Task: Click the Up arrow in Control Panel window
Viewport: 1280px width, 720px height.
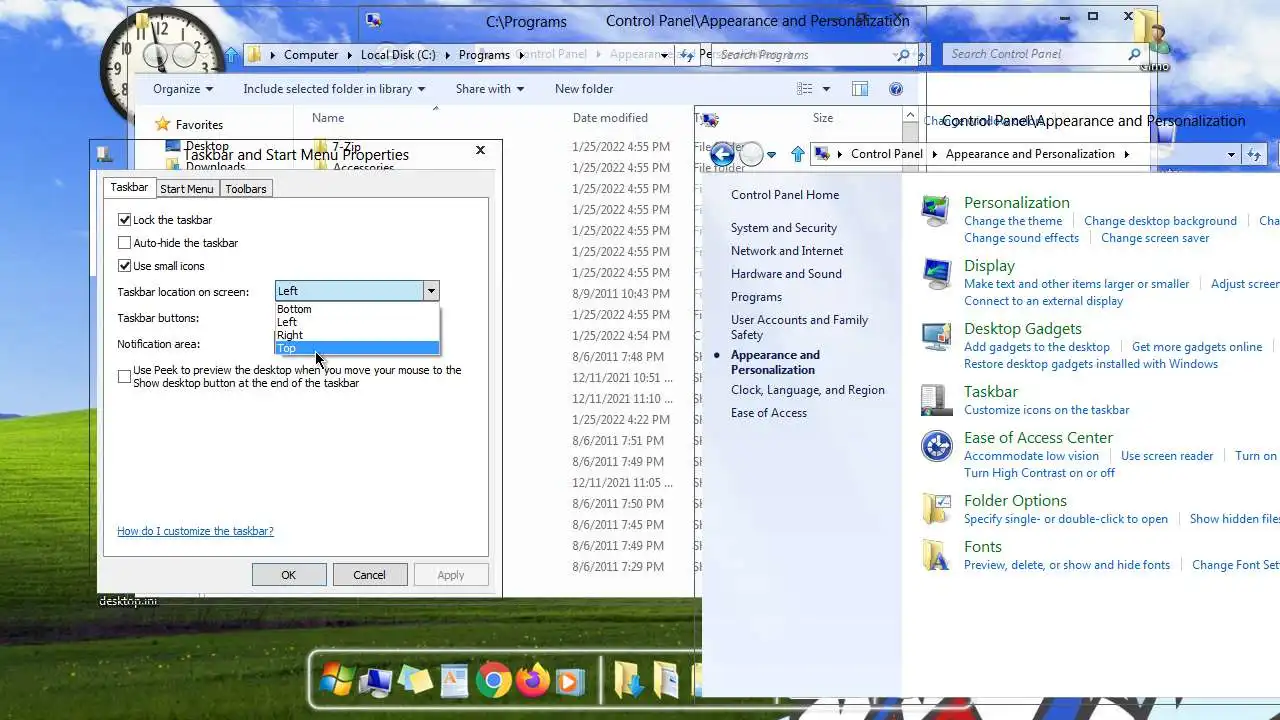Action: point(797,154)
